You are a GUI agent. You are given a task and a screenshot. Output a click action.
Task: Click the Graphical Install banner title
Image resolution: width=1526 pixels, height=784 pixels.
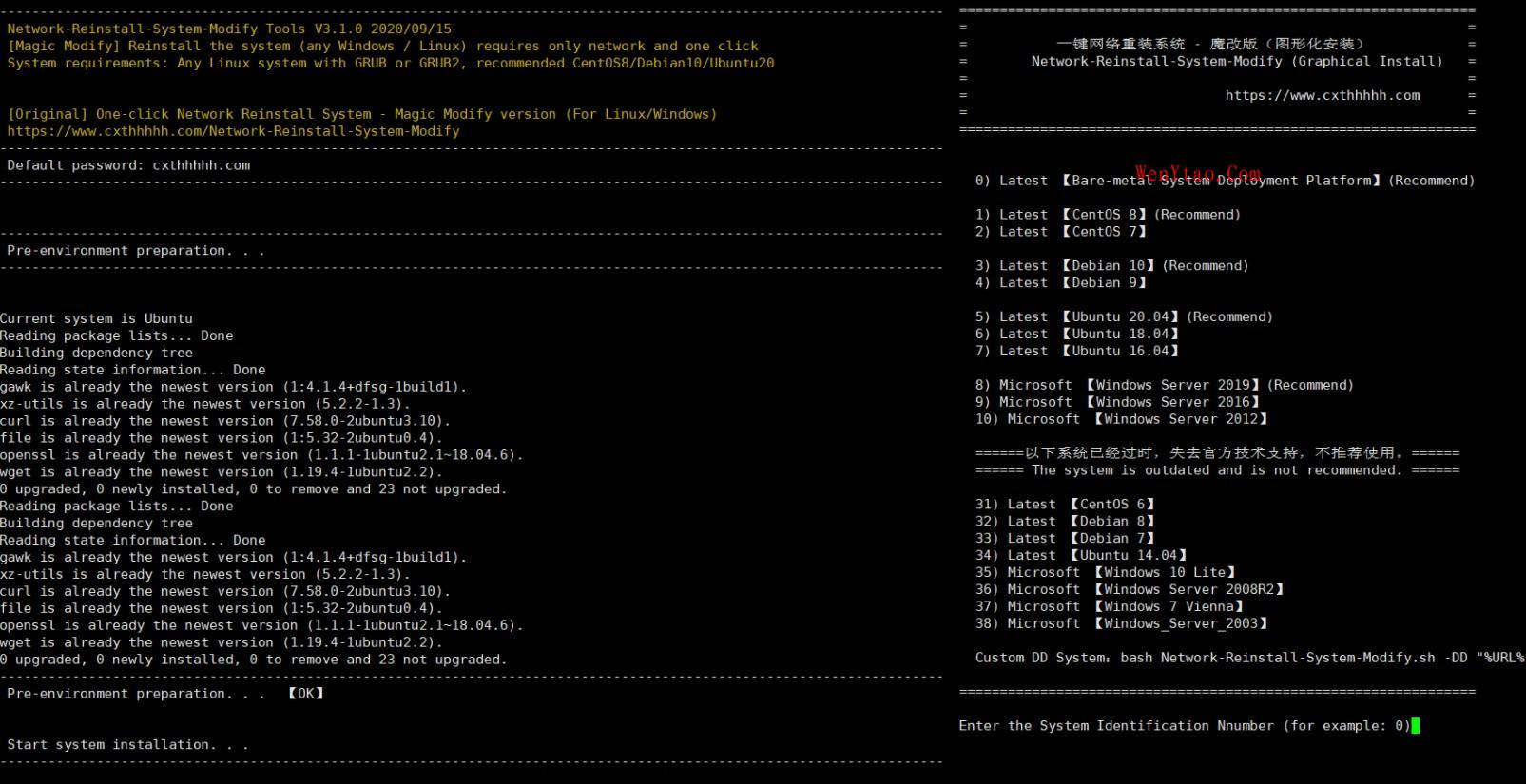tap(1237, 62)
